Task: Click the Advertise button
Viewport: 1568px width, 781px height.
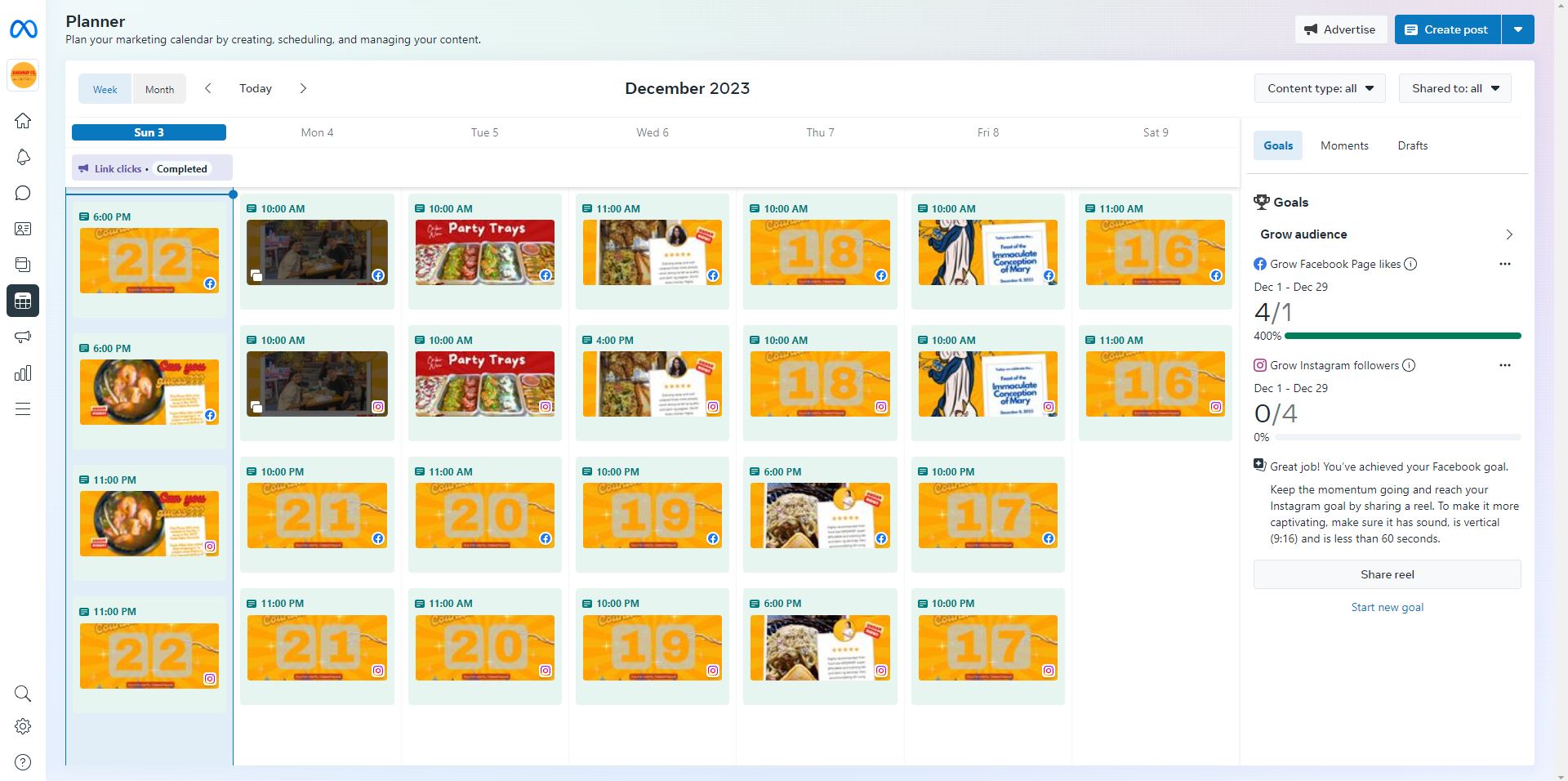Action: point(1341,29)
